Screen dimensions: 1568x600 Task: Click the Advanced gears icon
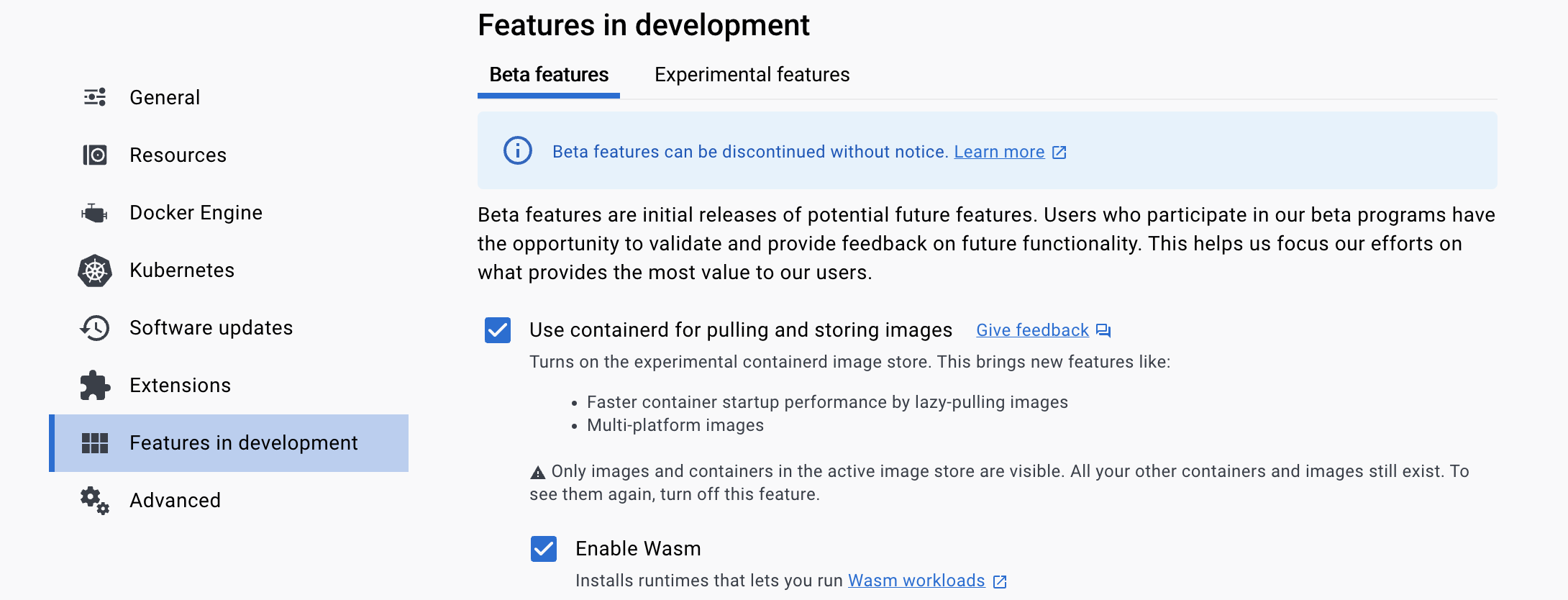(x=95, y=501)
